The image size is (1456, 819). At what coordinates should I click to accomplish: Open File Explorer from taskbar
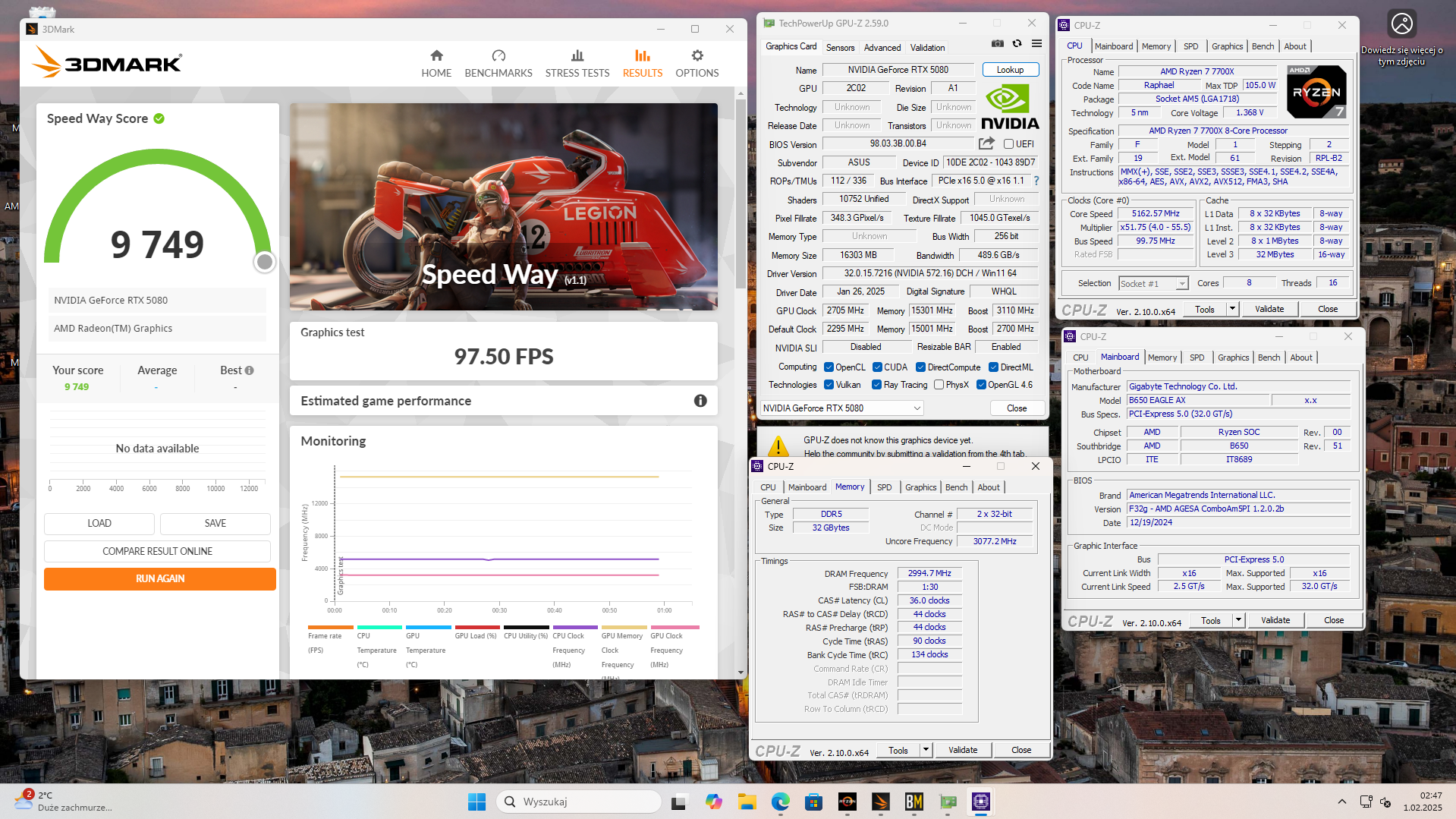click(x=747, y=802)
